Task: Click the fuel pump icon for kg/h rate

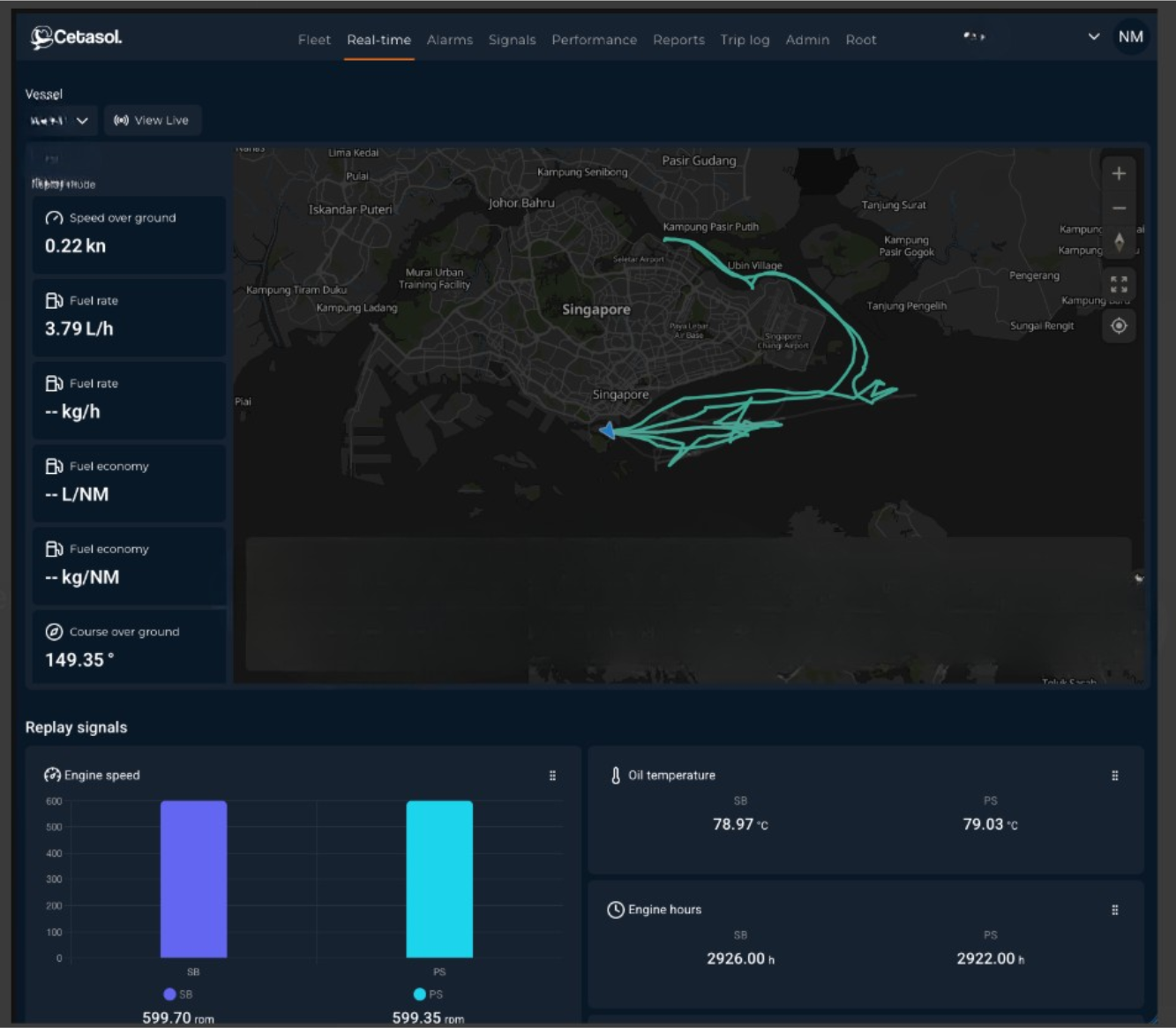Action: tap(54, 384)
